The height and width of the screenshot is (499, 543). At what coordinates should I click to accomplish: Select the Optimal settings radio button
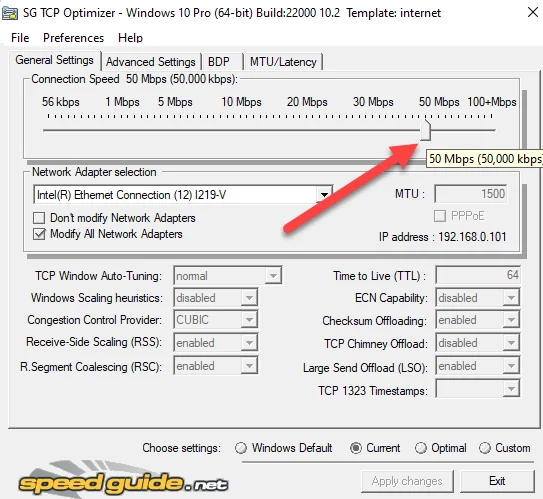420,448
